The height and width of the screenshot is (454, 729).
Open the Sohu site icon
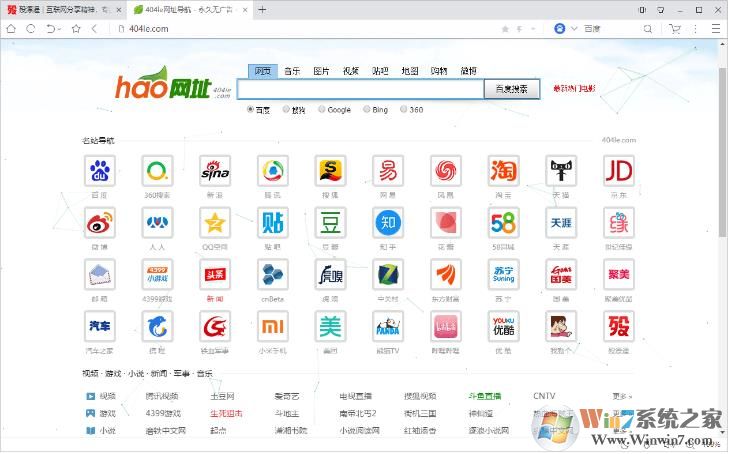(330, 171)
